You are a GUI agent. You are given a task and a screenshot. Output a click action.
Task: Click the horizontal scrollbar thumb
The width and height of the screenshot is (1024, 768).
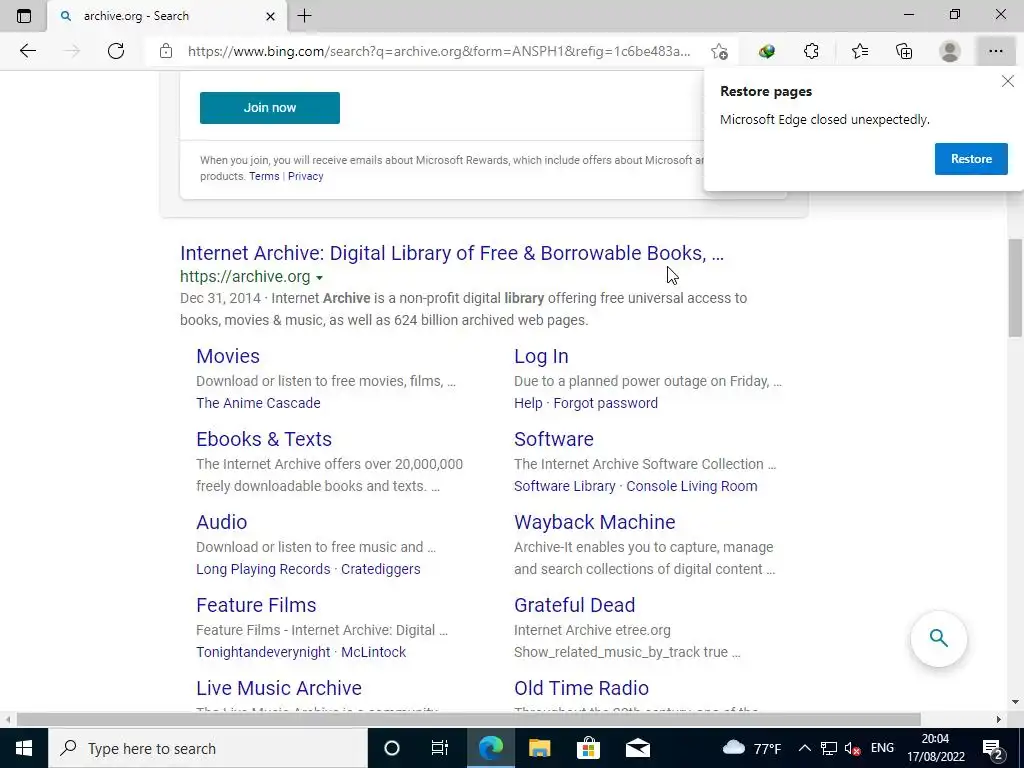[468, 719]
